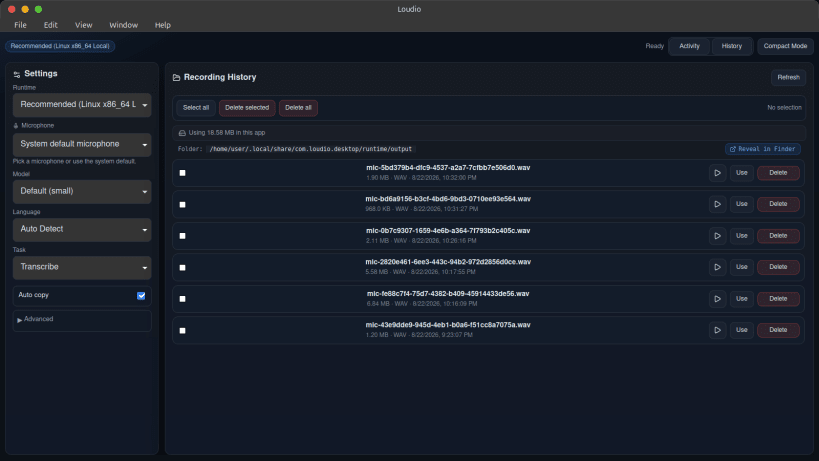Open the Microphone dropdown
The height and width of the screenshot is (461, 819).
tap(82, 144)
